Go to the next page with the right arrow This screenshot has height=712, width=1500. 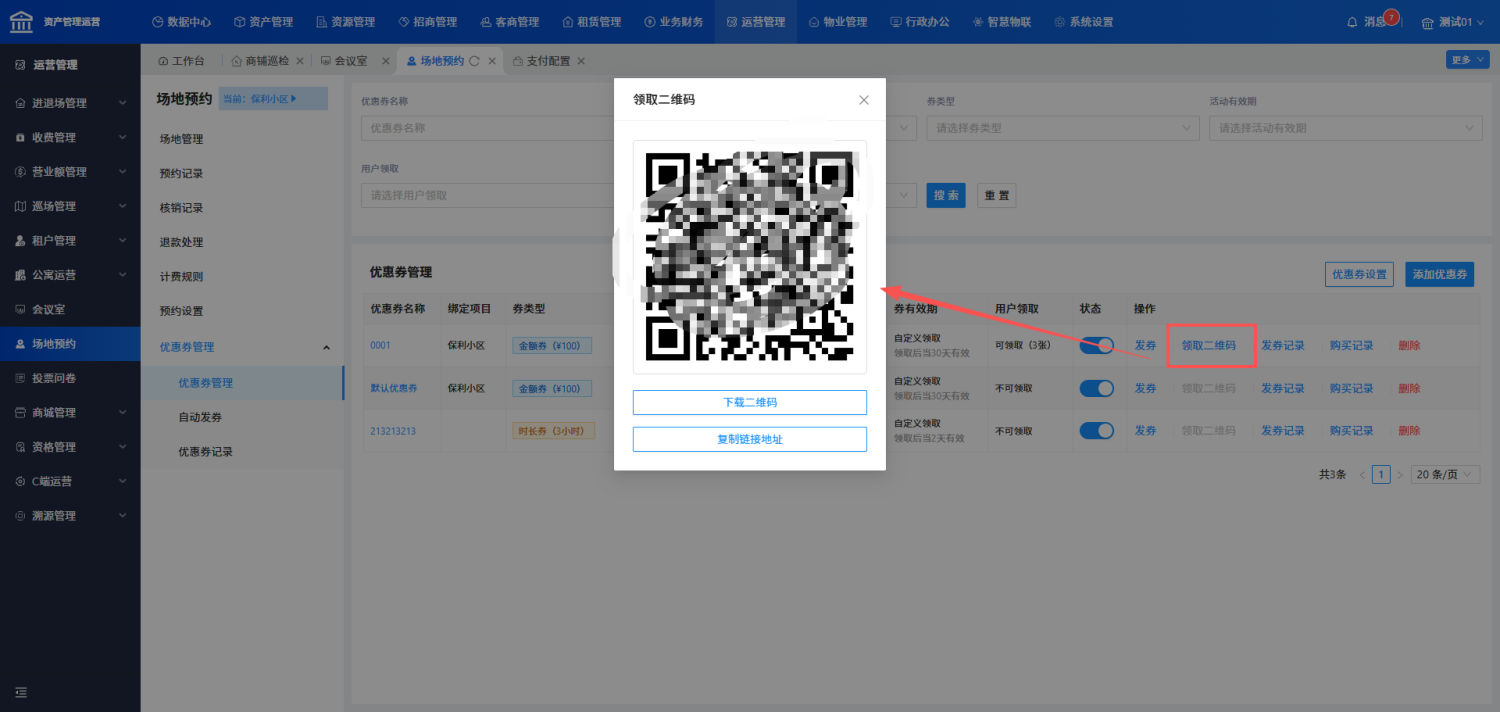(x=1400, y=475)
